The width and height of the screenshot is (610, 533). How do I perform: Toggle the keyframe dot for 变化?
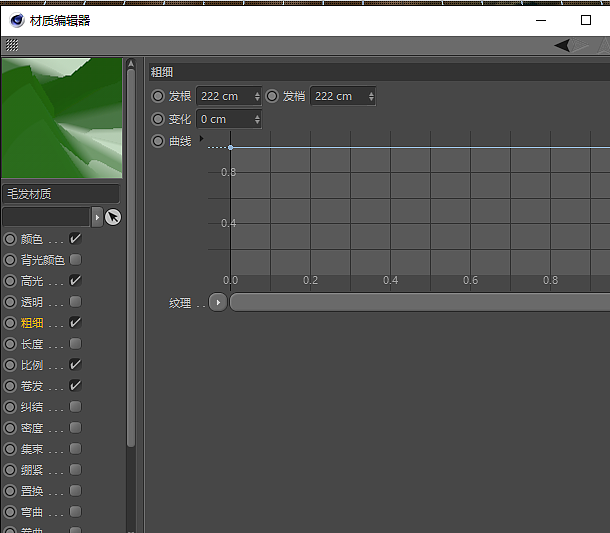coord(158,119)
